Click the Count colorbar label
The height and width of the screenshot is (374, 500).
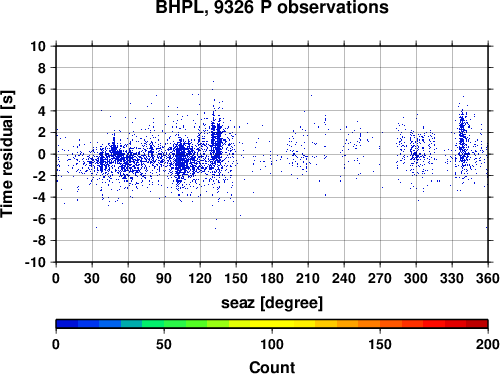(272, 367)
